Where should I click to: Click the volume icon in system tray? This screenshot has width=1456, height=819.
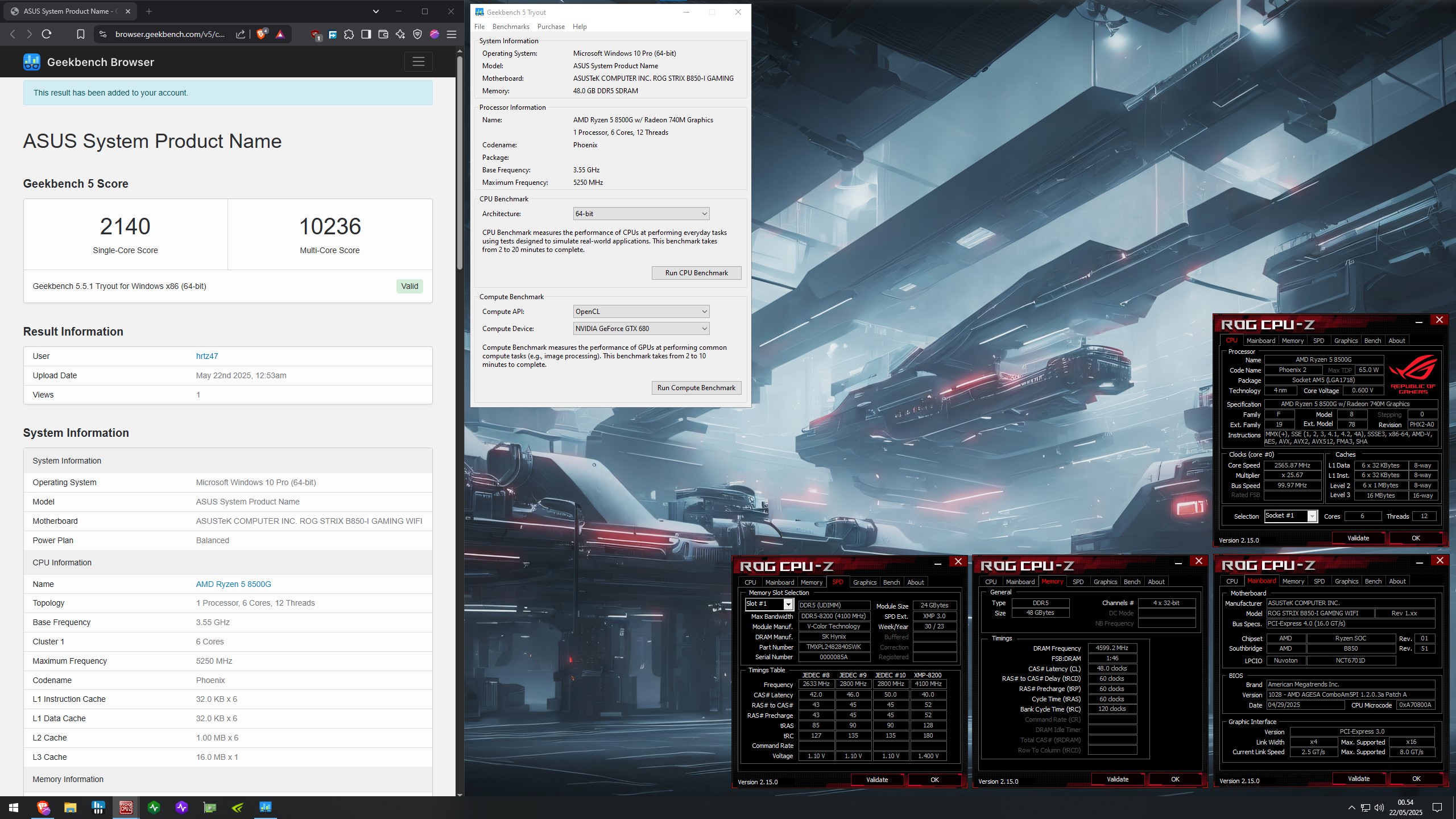click(x=1379, y=808)
